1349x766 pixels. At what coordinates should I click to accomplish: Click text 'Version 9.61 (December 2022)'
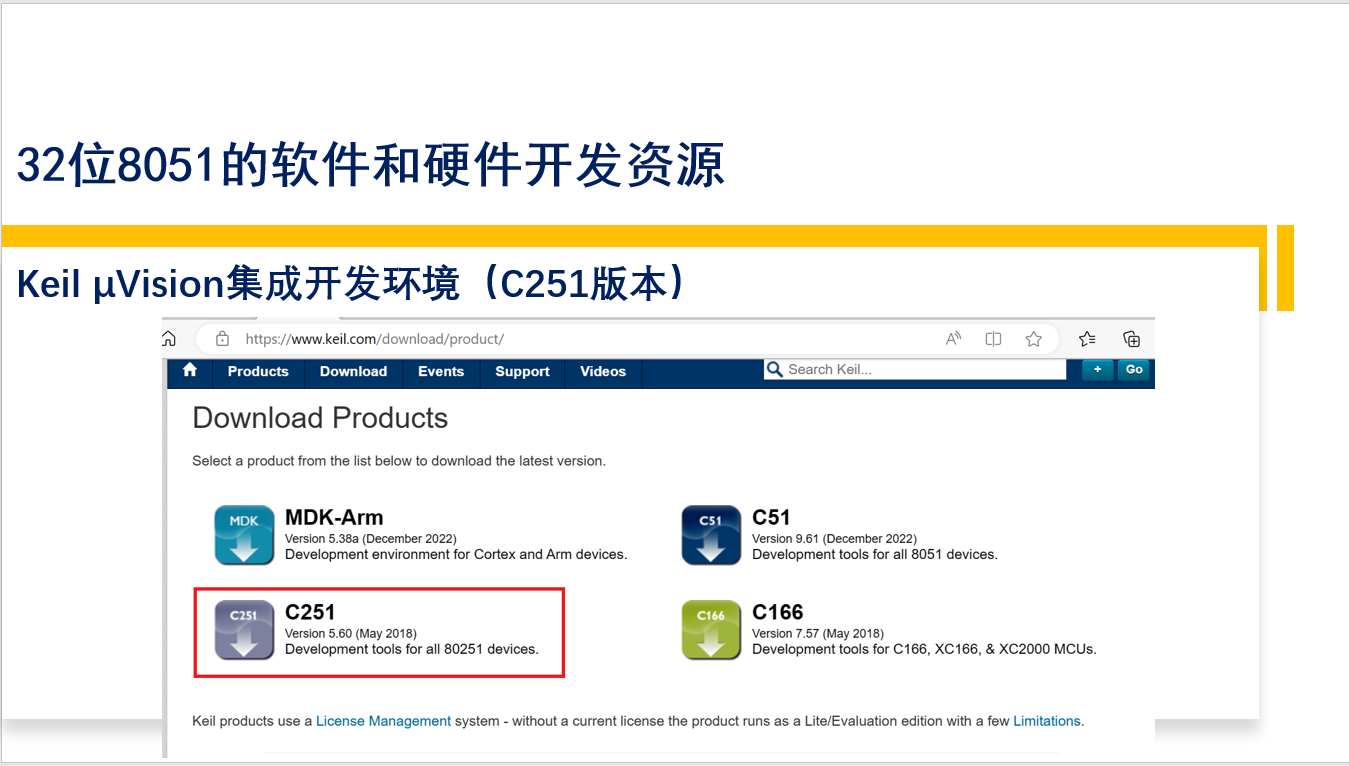point(834,538)
